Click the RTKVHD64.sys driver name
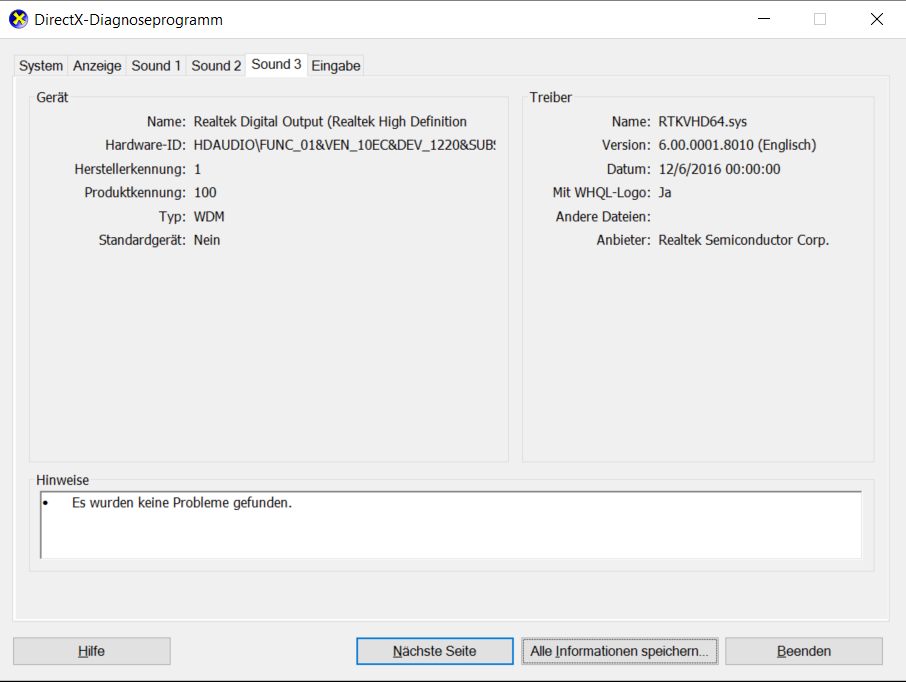Screen dimensions: 906x682 click(x=702, y=122)
